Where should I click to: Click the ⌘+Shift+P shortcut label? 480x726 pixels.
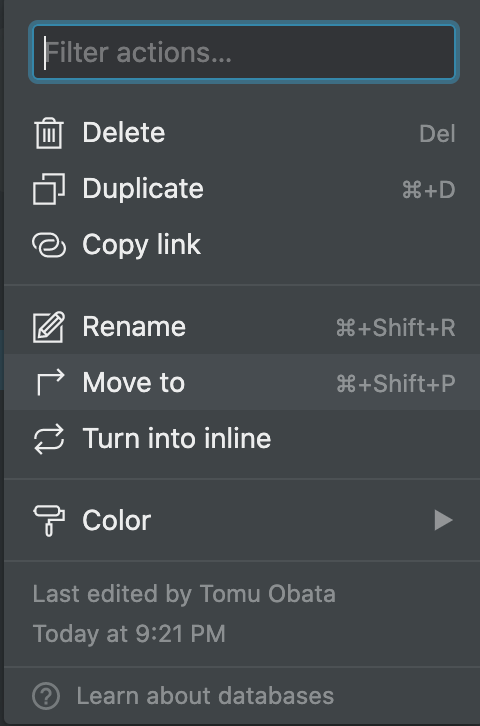[x=396, y=384]
